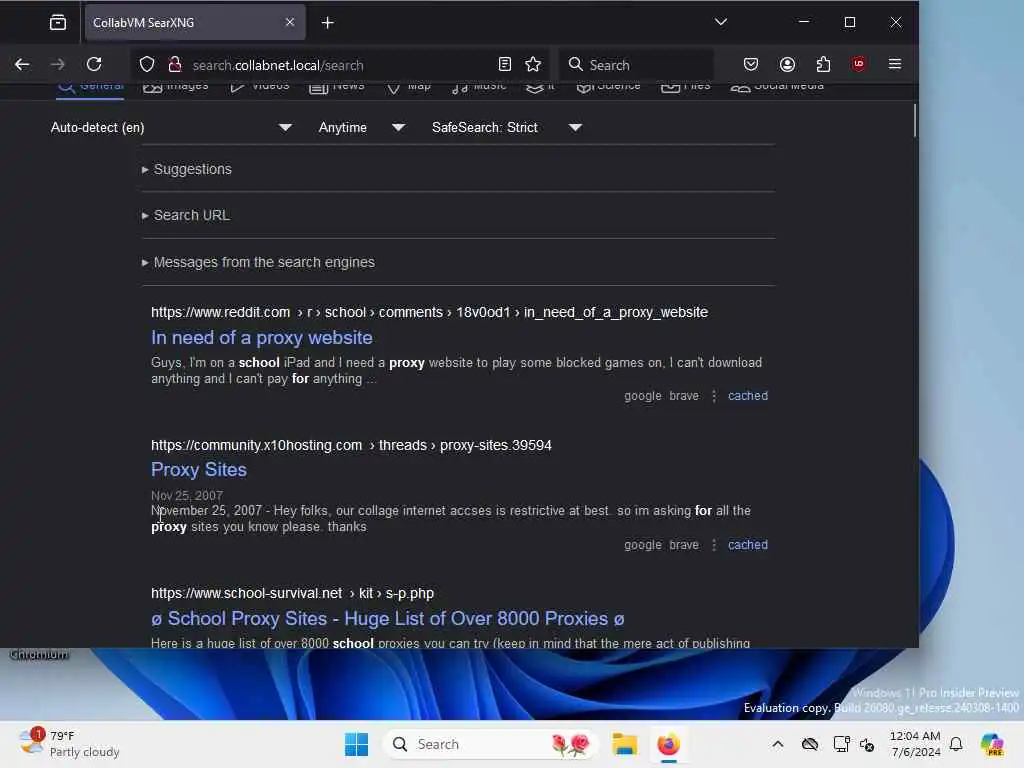
Task: Open recent browsing Firefox View icon
Action: (x=57, y=22)
